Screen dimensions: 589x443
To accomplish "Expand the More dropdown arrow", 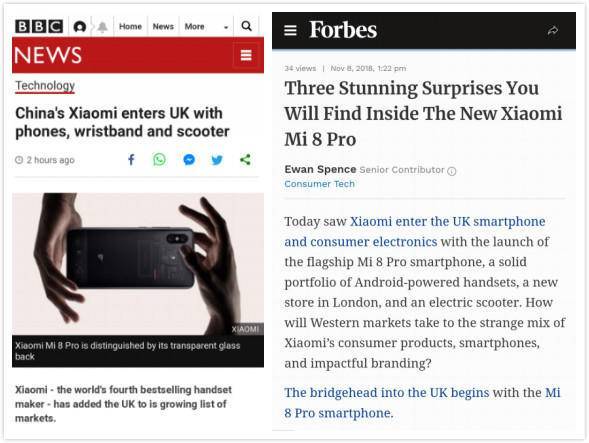I will (x=226, y=27).
